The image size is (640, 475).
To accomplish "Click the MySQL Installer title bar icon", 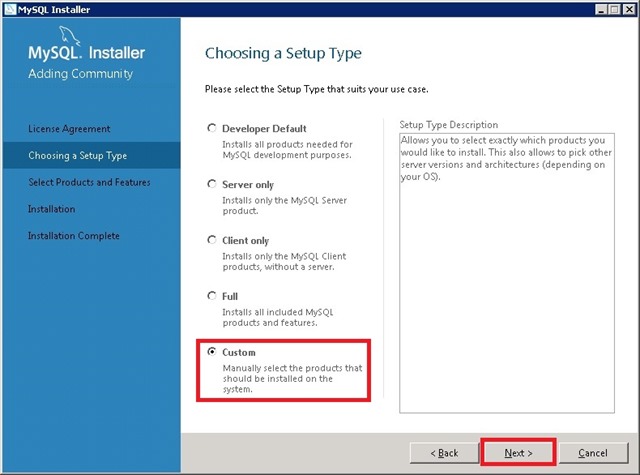I will [x=10, y=9].
